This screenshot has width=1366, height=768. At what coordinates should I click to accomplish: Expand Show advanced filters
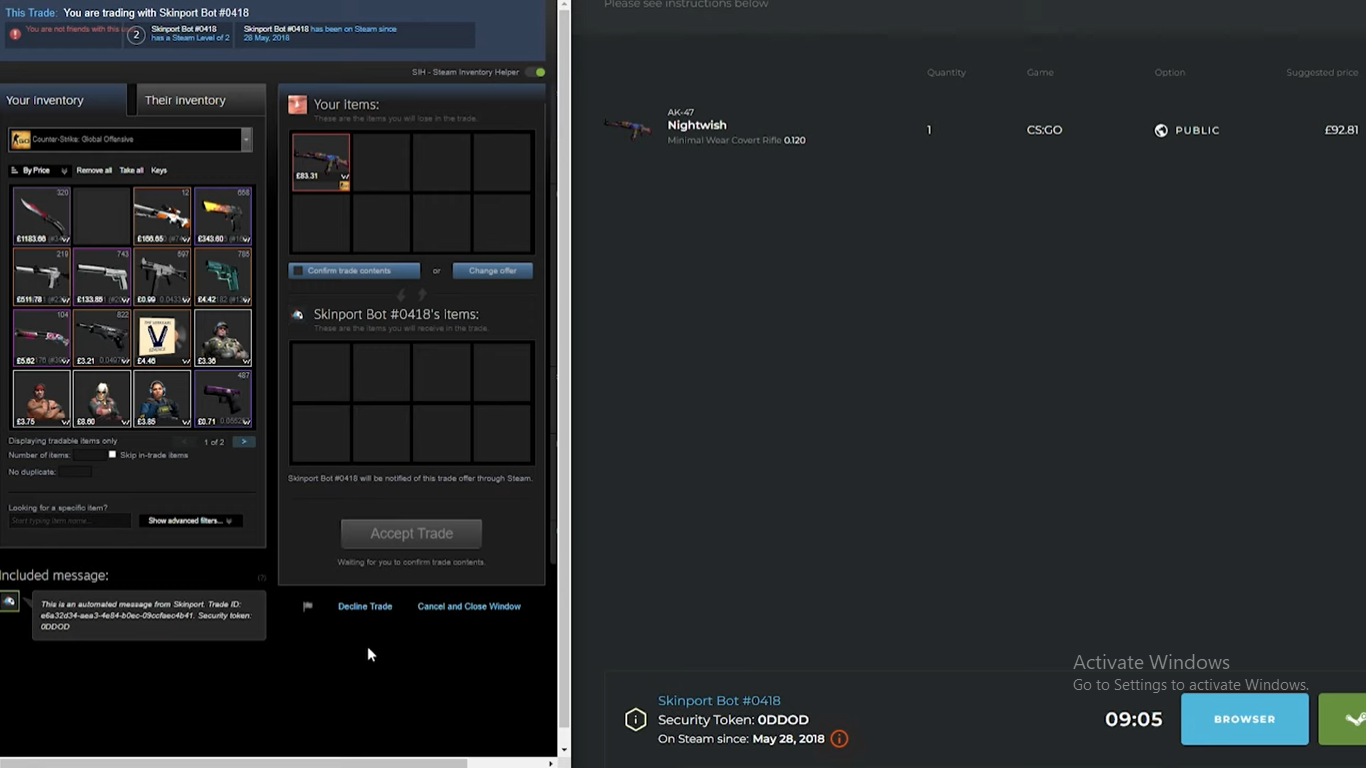click(x=190, y=521)
